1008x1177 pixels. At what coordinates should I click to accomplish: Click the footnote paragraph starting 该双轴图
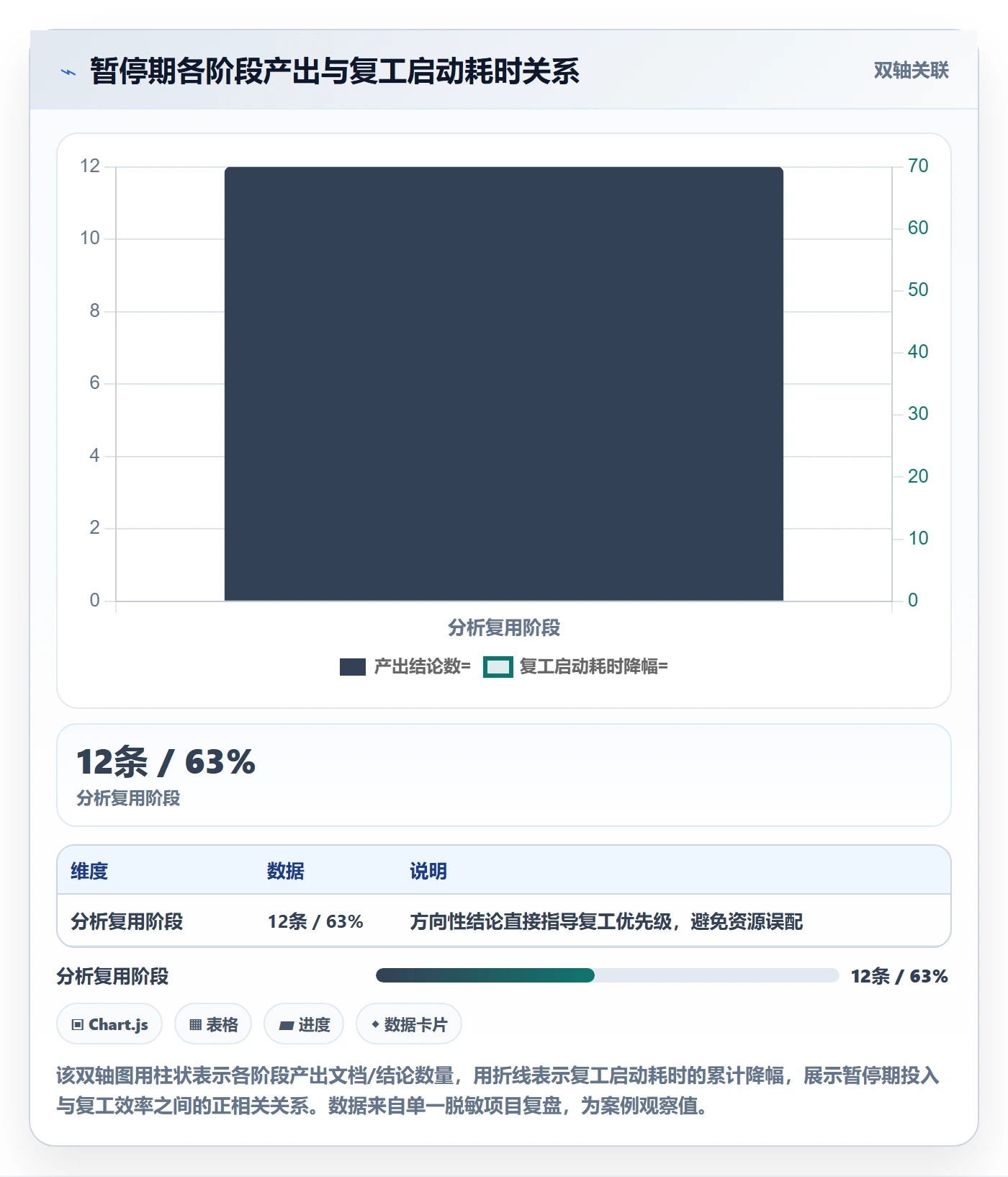click(498, 1091)
